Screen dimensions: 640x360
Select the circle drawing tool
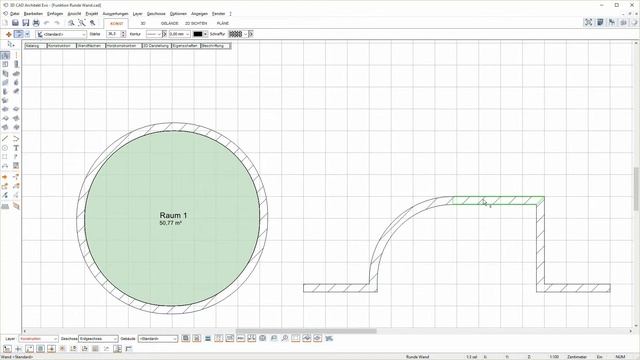point(5,148)
